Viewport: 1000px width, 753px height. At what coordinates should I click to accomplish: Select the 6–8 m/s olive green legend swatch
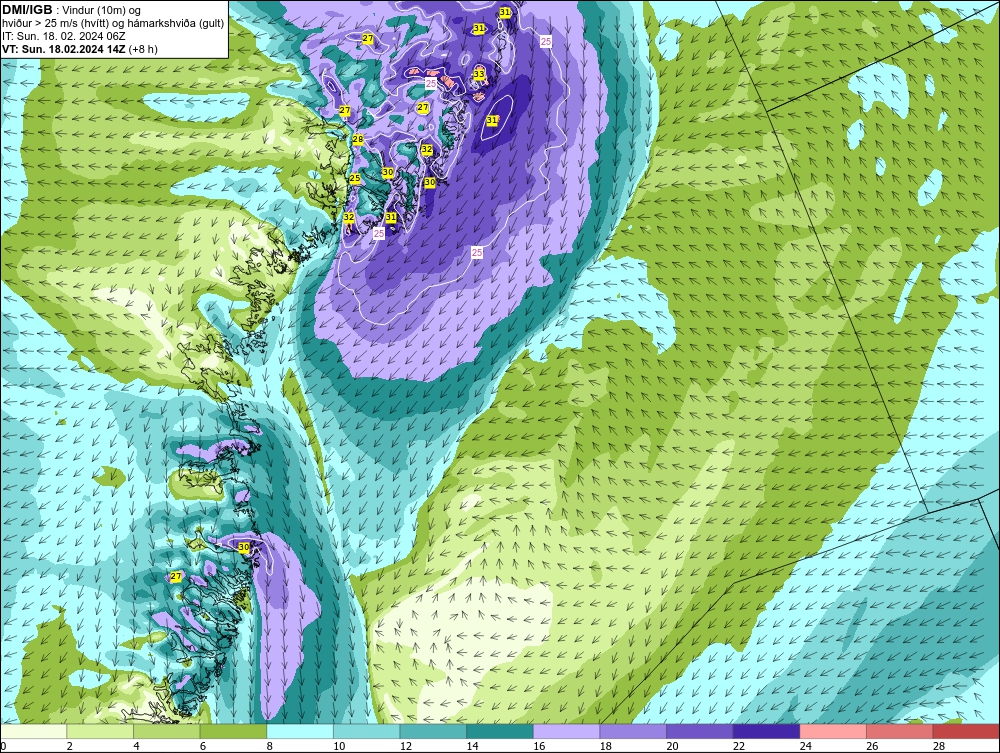233,731
